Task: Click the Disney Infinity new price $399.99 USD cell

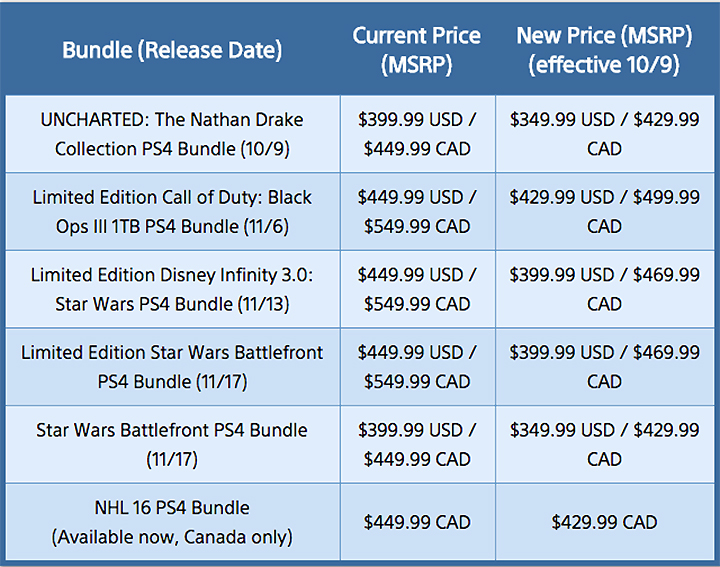Action: pyautogui.click(x=605, y=289)
